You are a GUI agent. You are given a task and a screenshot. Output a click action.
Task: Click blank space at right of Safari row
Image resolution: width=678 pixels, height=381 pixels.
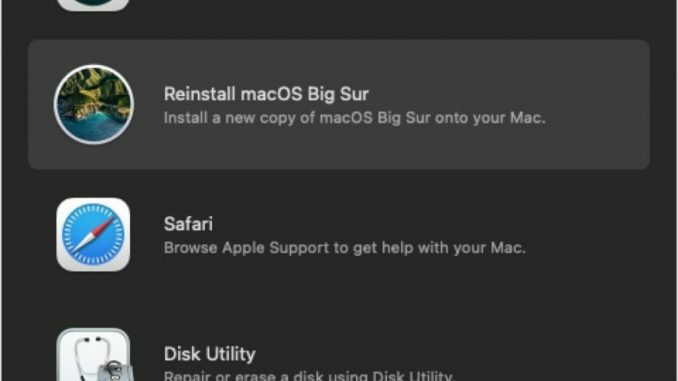click(x=597, y=235)
